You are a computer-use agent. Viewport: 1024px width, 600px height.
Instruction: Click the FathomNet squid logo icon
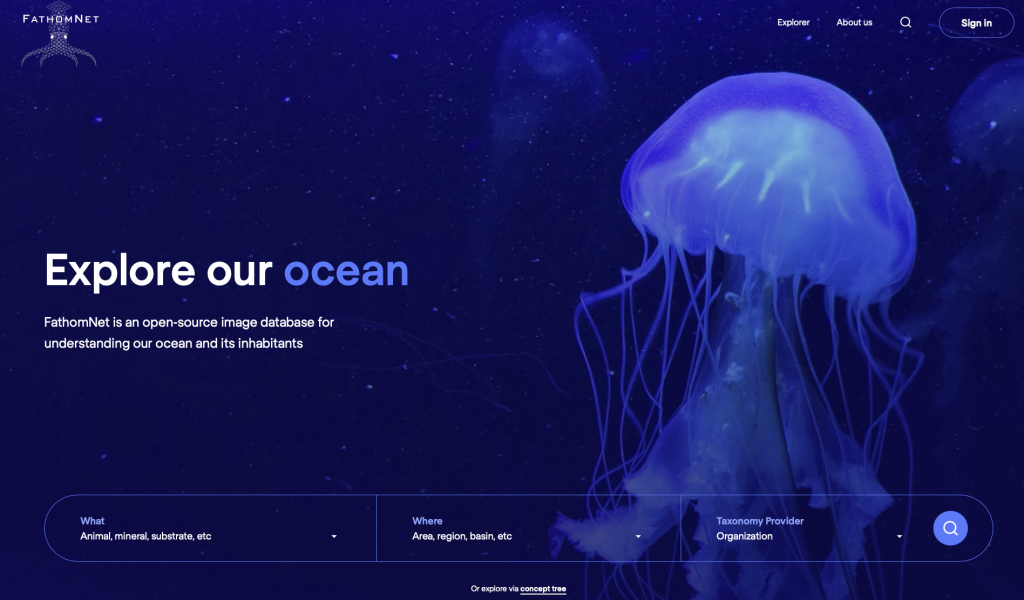pos(59,38)
